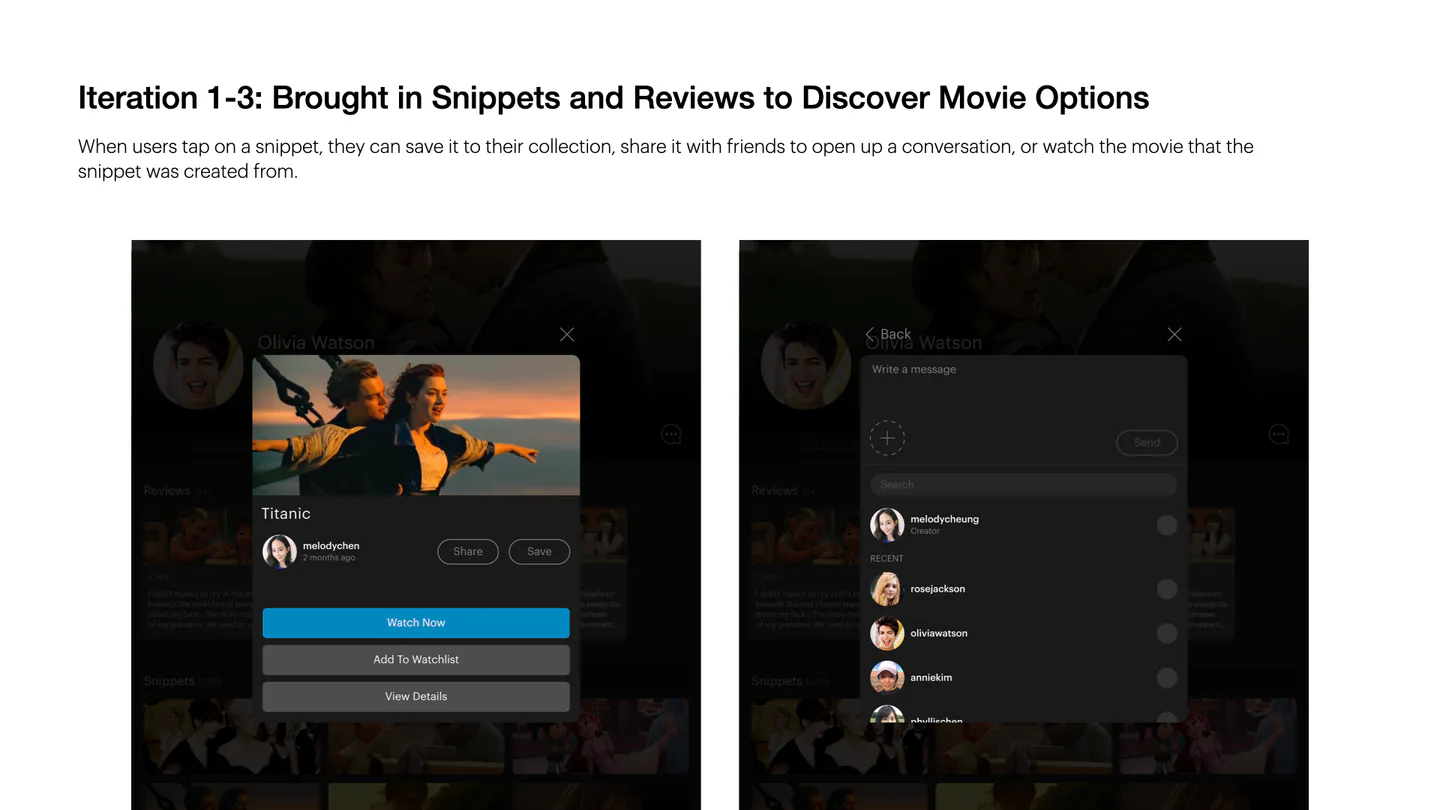Click the Search field in share dialog
Screen dimensions: 1440x810
click(x=1023, y=484)
